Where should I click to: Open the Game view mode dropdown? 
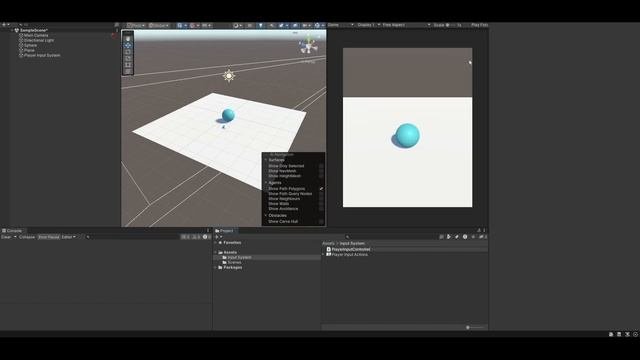pyautogui.click(x=341, y=25)
